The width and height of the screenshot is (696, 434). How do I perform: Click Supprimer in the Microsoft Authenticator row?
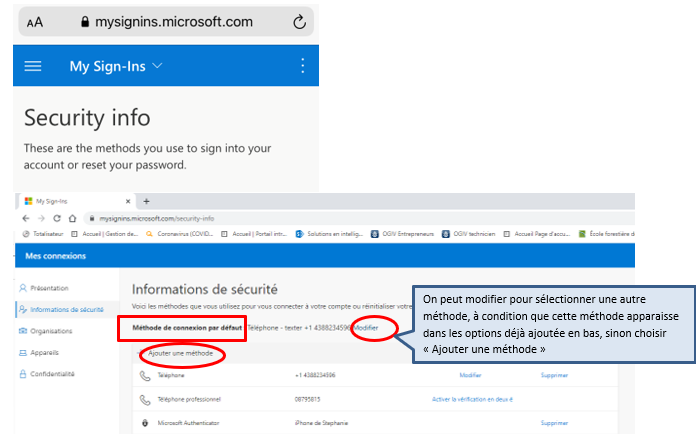pyautogui.click(x=554, y=423)
